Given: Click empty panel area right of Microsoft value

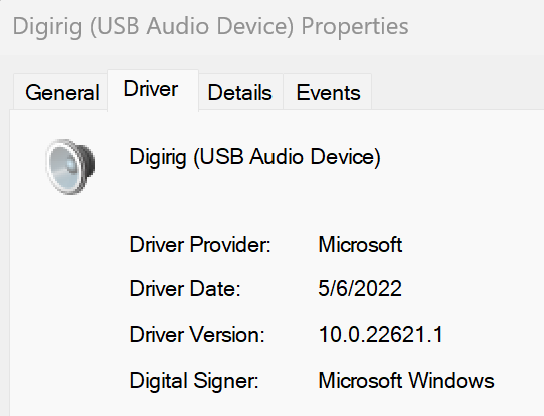Looking at the screenshot, I should click(x=473, y=245).
